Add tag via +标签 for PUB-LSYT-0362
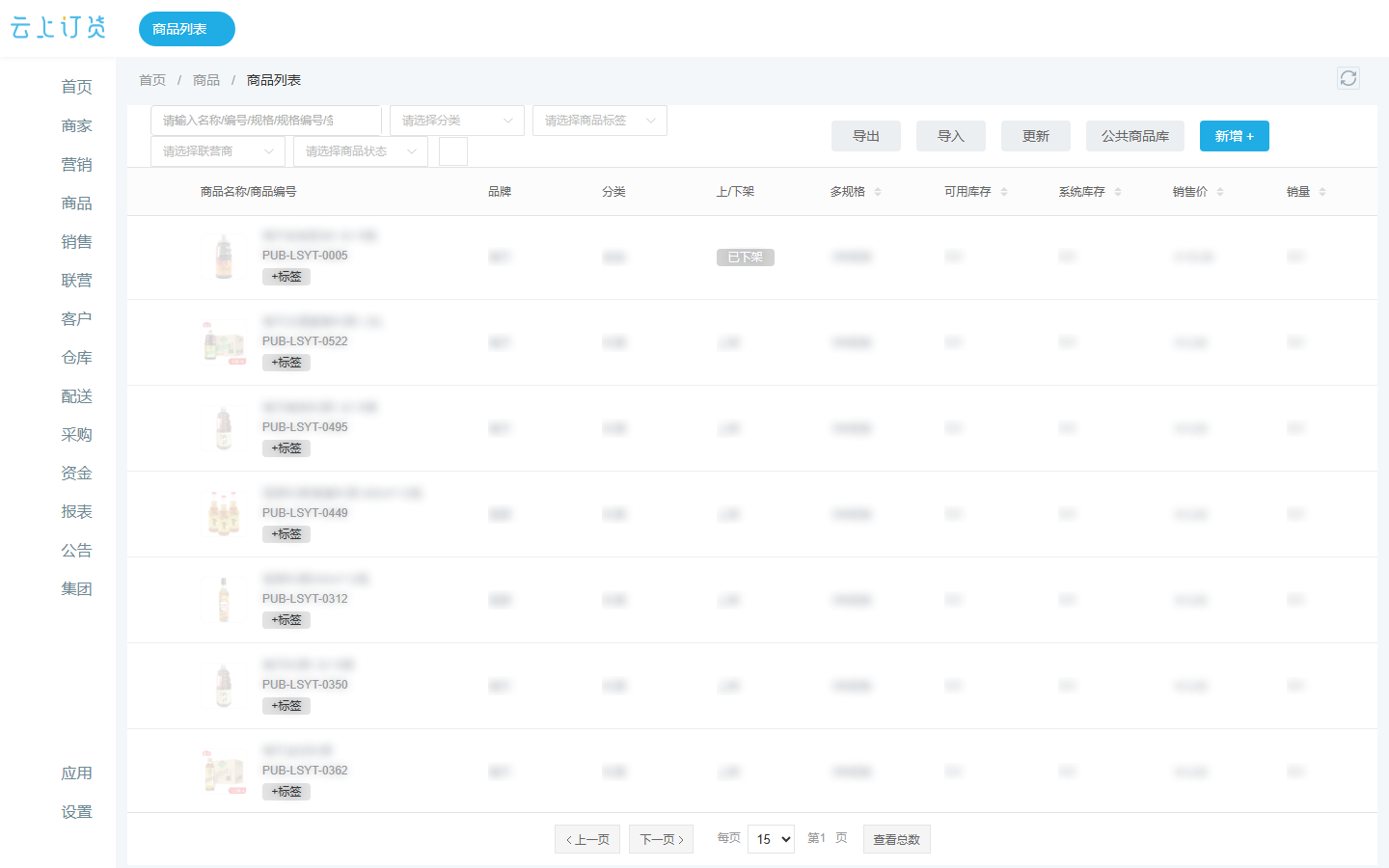1389x868 pixels. [286, 792]
